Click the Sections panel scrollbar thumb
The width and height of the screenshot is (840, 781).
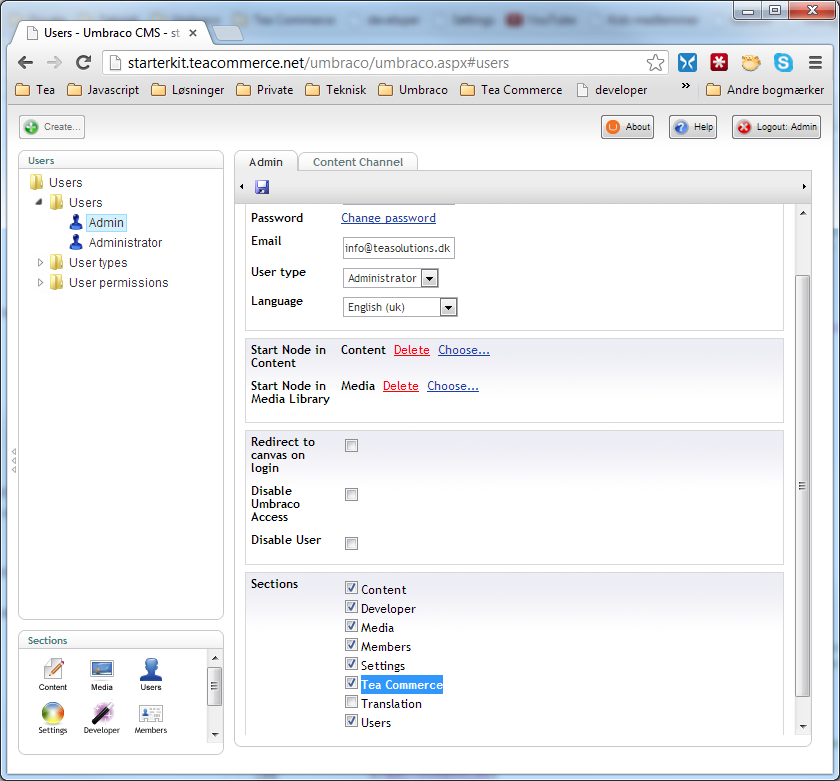[214, 686]
